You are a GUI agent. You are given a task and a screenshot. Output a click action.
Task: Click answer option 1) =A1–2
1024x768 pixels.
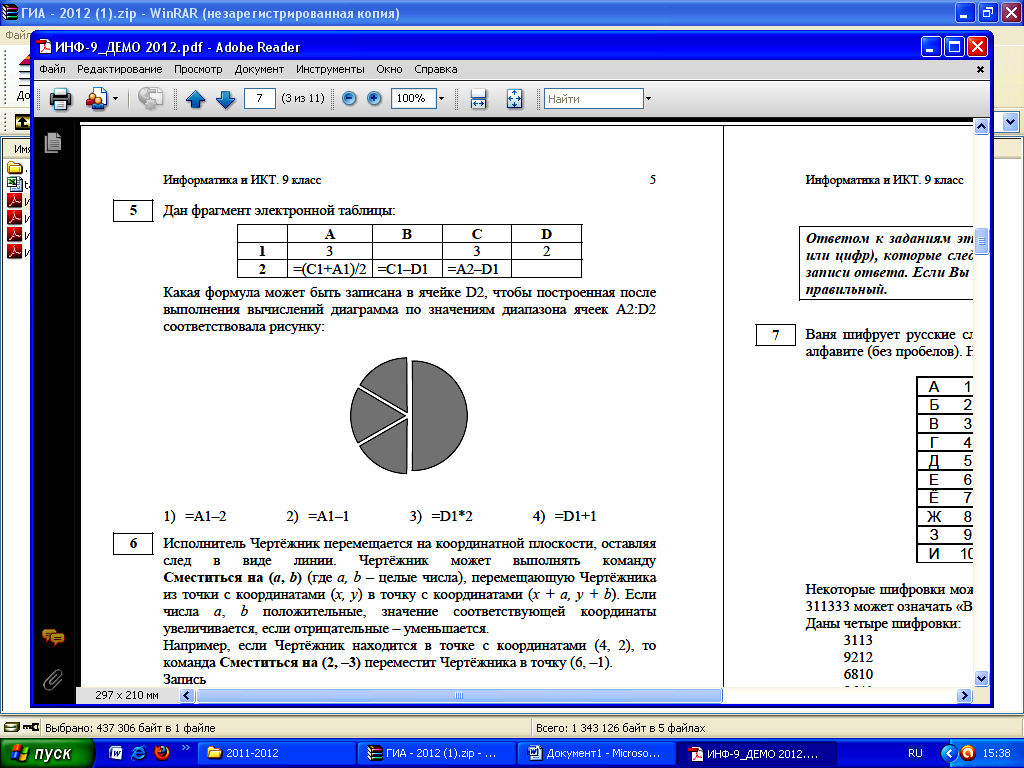pos(195,516)
